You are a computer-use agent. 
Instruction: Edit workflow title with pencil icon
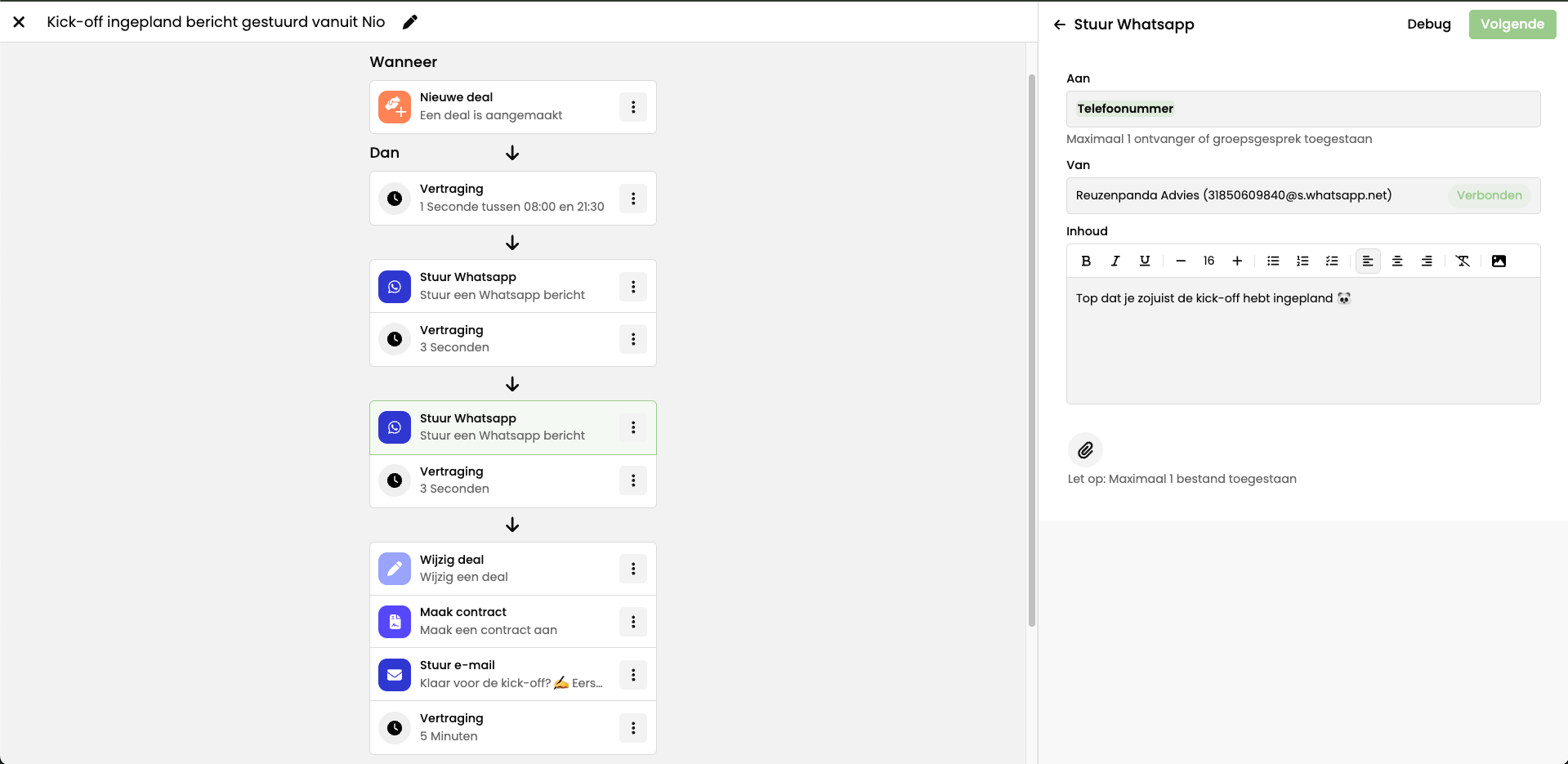[x=410, y=22]
